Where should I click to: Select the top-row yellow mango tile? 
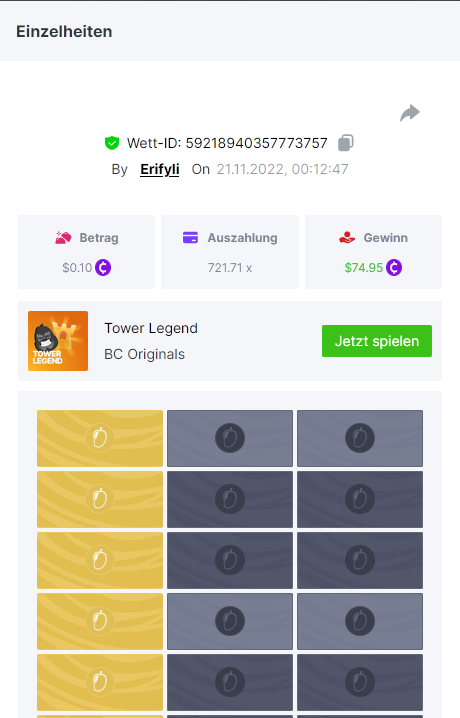100,438
